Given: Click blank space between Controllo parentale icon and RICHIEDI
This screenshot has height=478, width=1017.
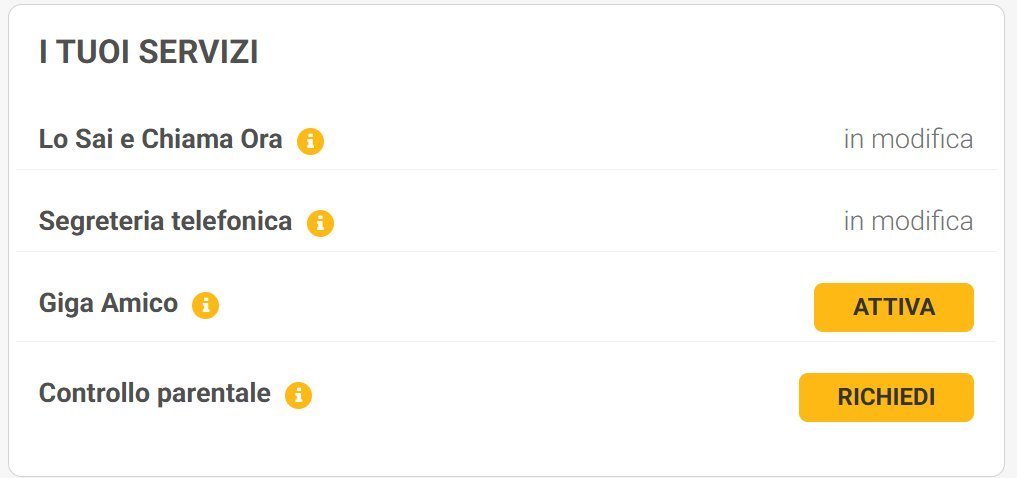Looking at the screenshot, I should point(550,396).
